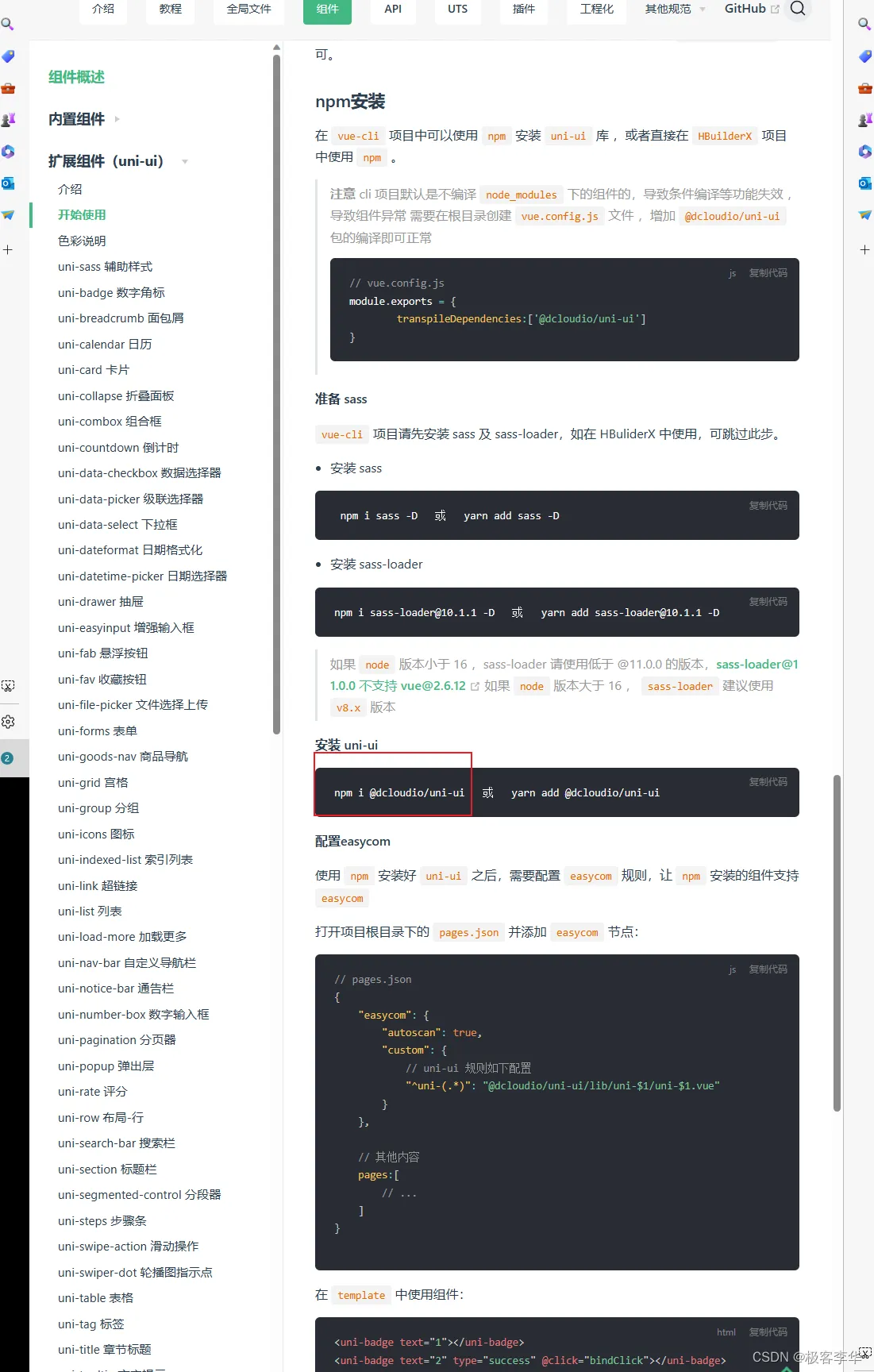
Task: Open the paper plane icon in right sidebar
Action: (x=865, y=215)
